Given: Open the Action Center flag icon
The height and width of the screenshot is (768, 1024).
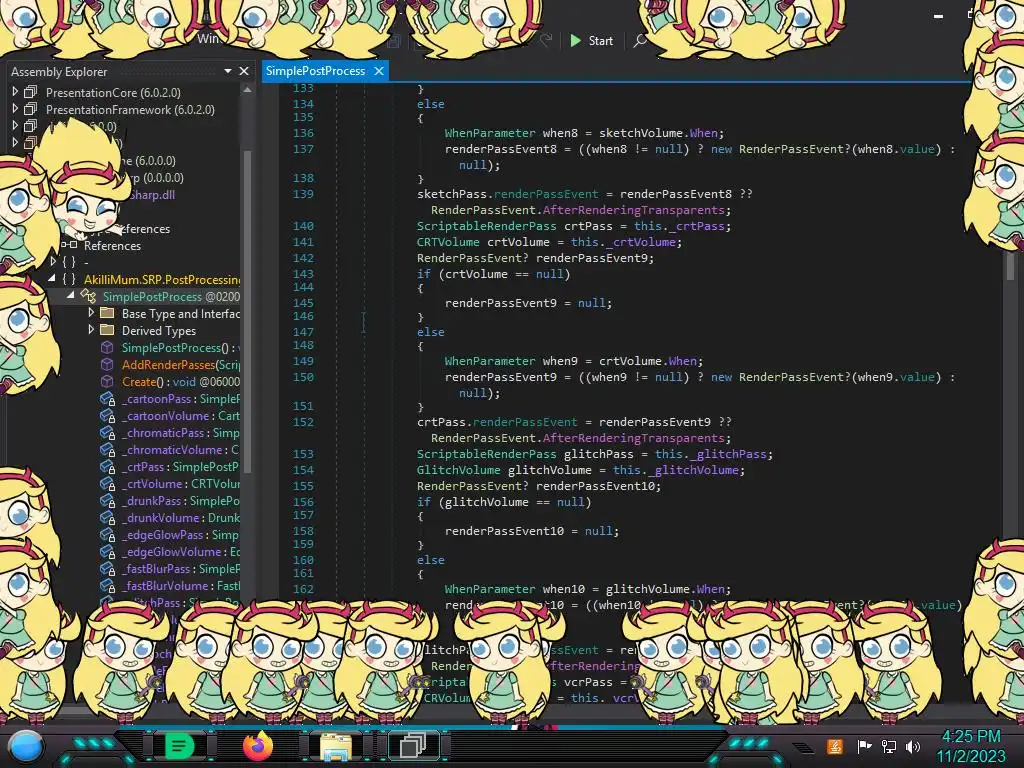Looking at the screenshot, I should (864, 746).
